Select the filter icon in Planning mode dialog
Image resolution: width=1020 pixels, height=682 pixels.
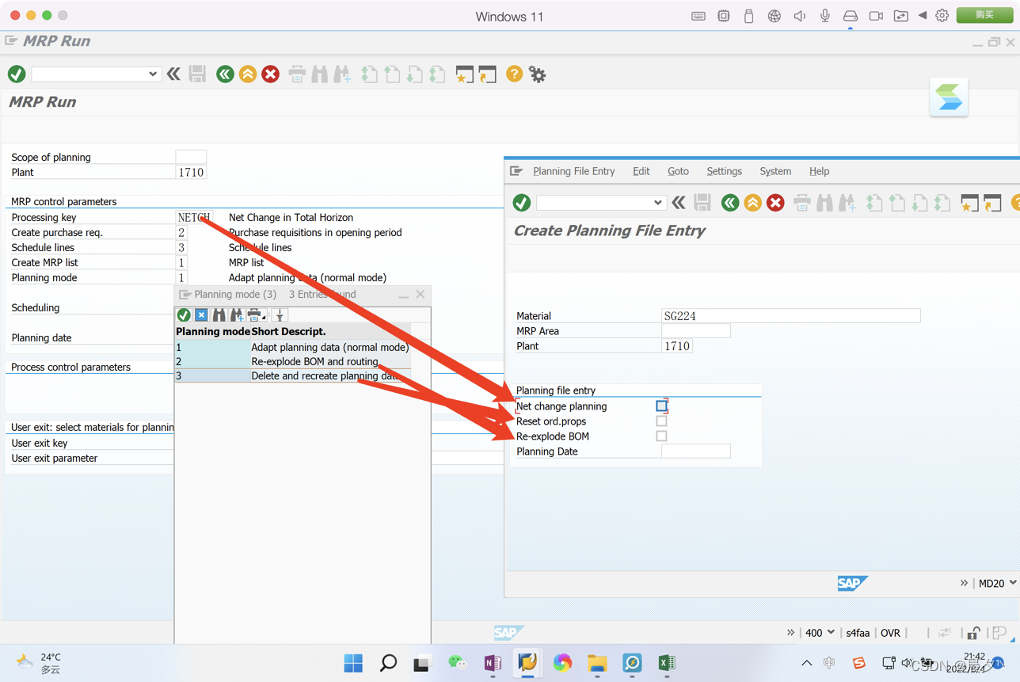point(279,315)
